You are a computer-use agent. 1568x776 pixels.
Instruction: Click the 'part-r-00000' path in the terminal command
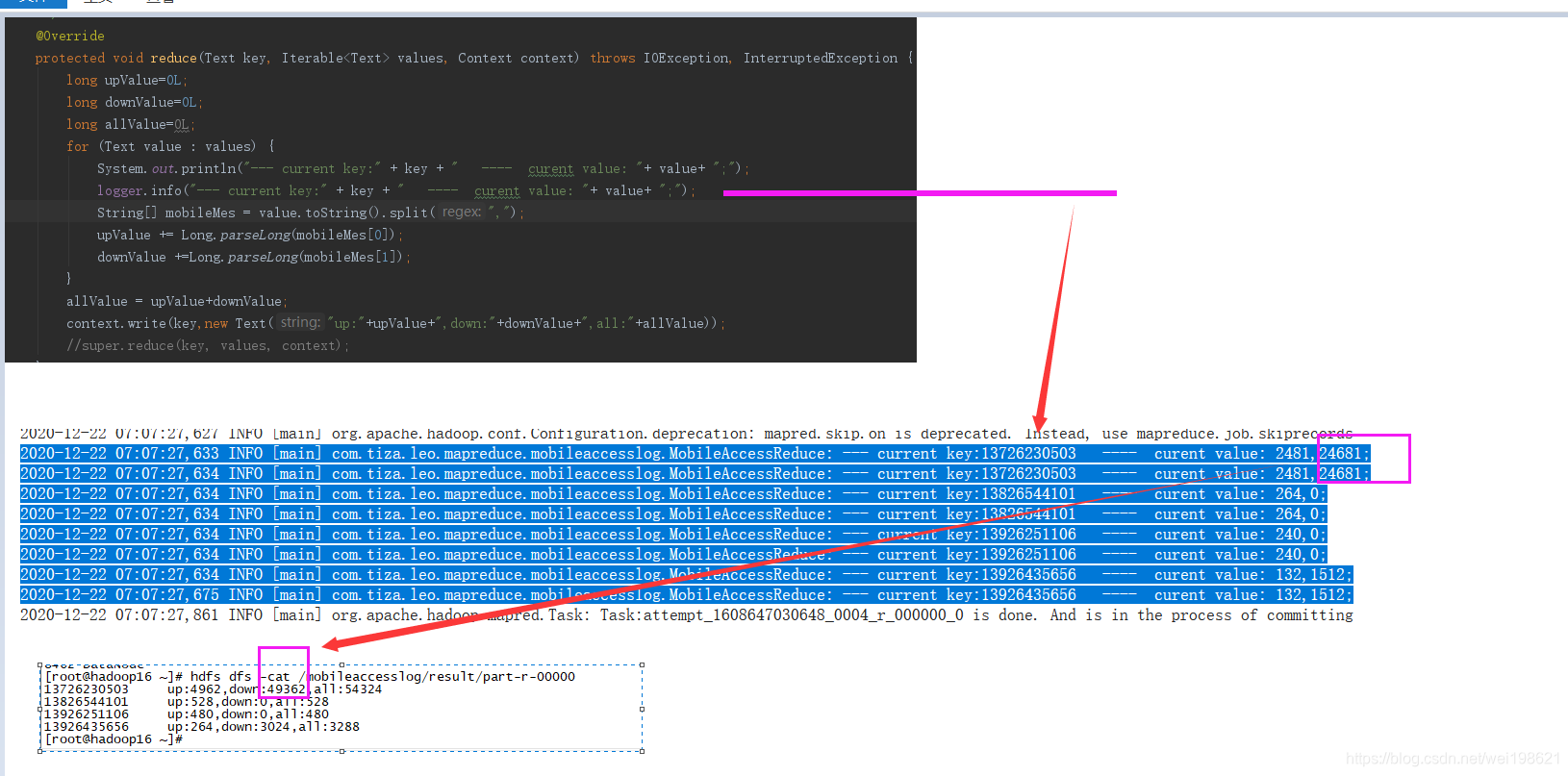tap(529, 677)
